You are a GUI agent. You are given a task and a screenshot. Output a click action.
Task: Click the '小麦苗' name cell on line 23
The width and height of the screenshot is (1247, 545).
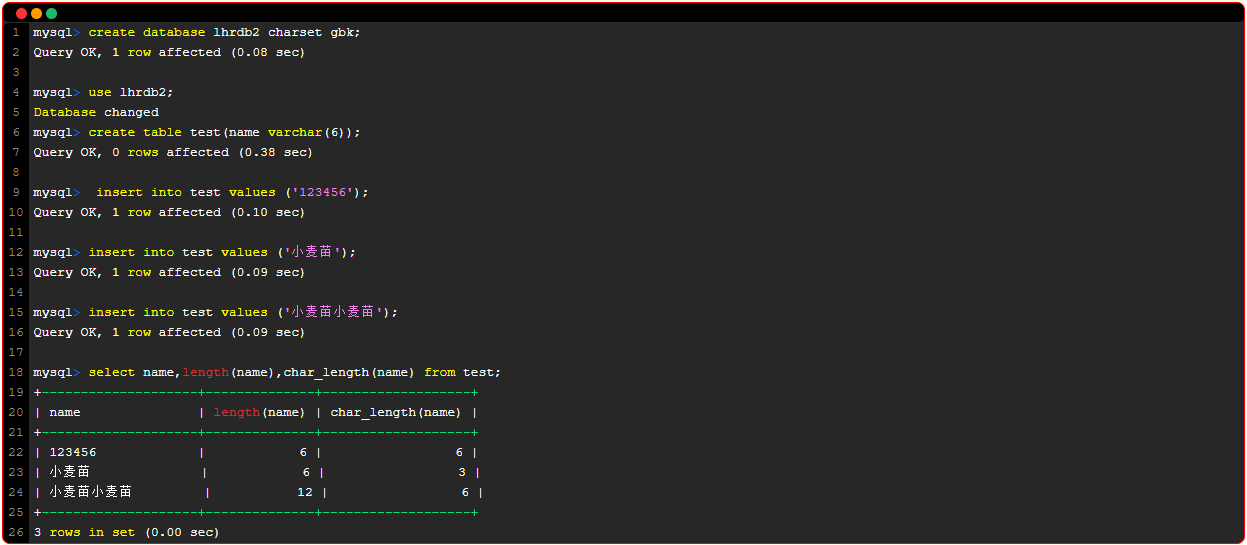coord(70,472)
